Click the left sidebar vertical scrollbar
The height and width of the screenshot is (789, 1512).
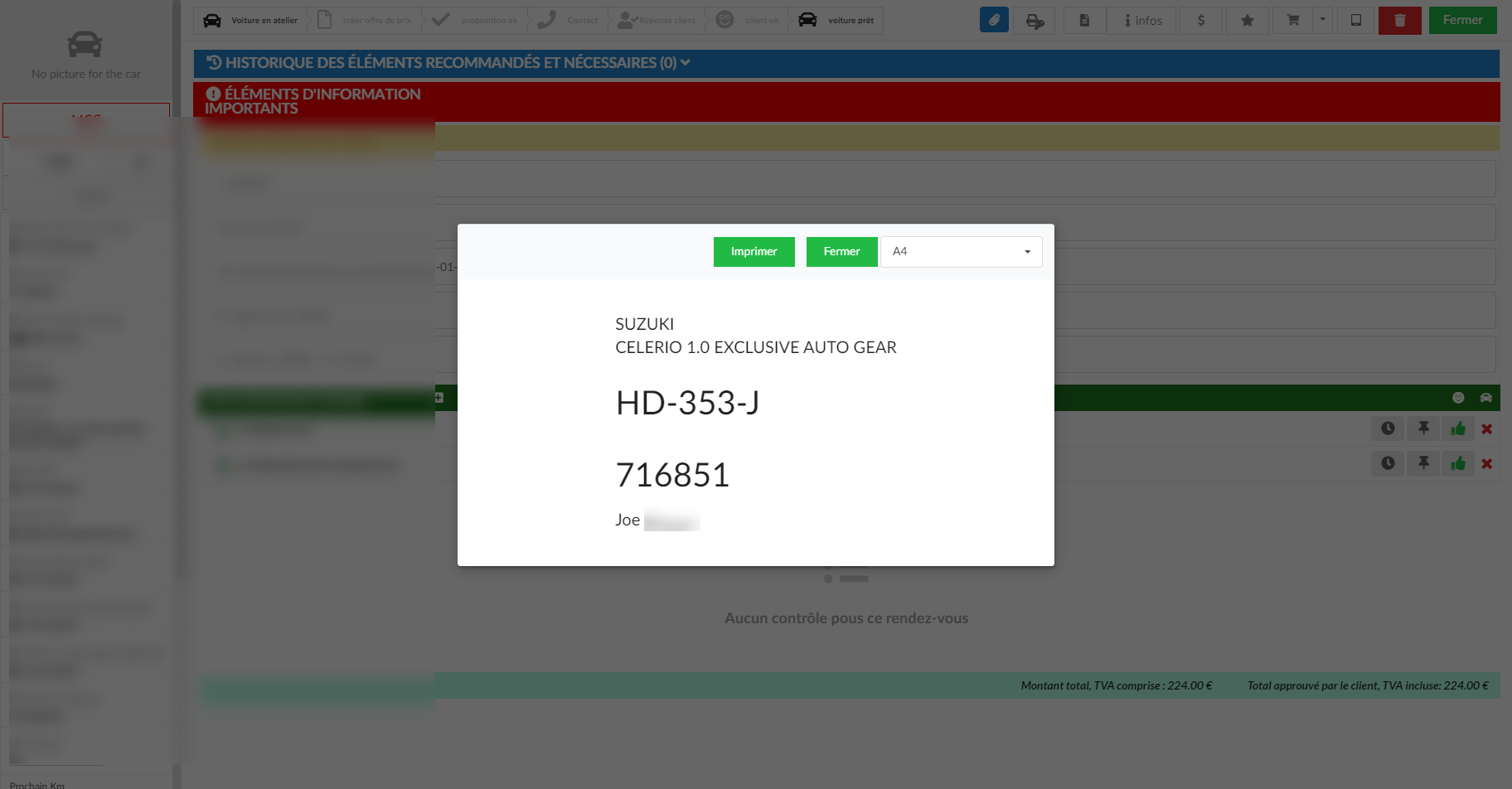click(x=177, y=290)
